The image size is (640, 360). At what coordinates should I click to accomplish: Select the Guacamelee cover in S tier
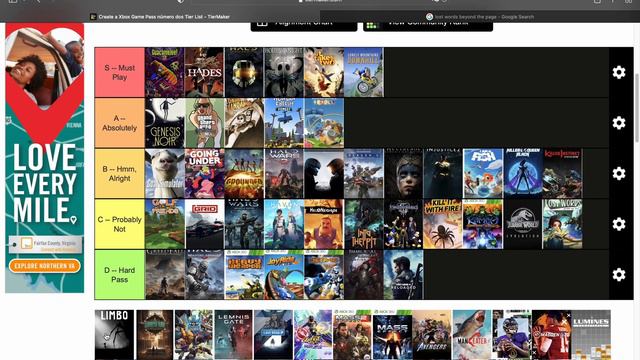(x=164, y=72)
